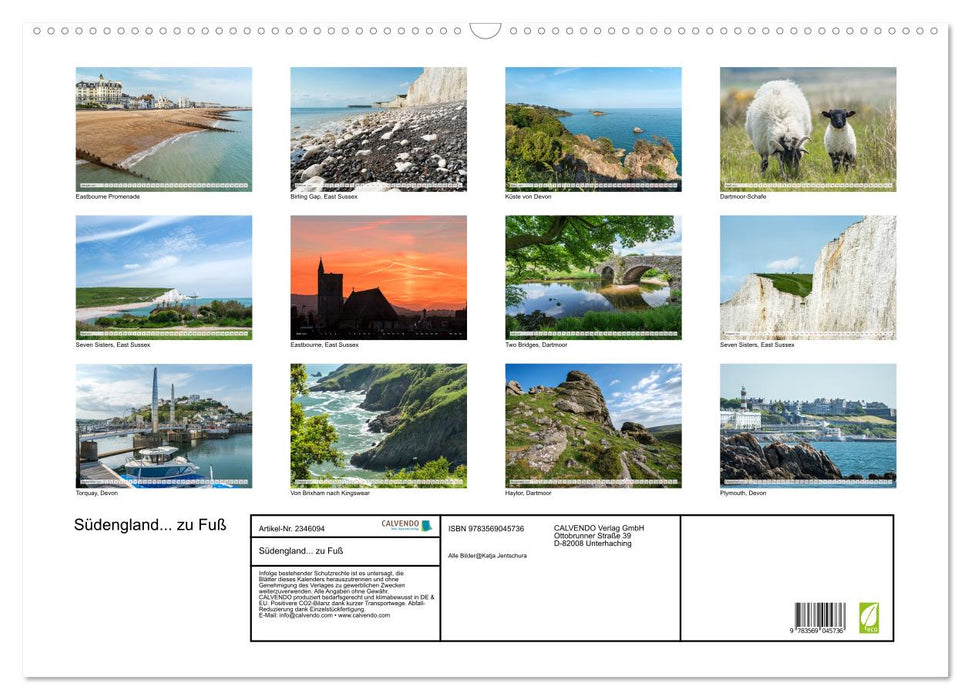Click the Eastbourne sunset church photo

click(x=378, y=278)
